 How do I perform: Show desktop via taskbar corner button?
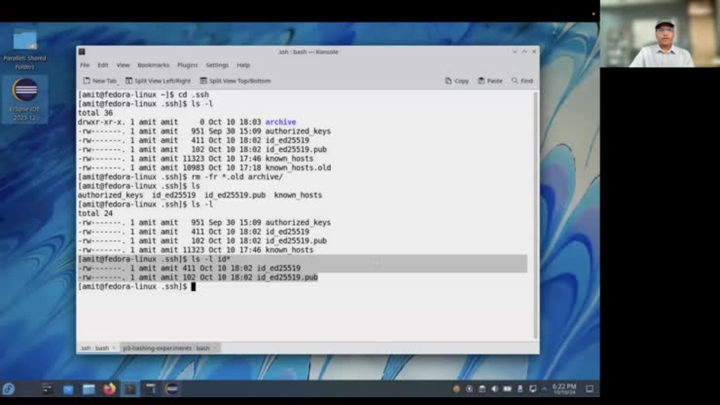pyautogui.click(x=590, y=389)
